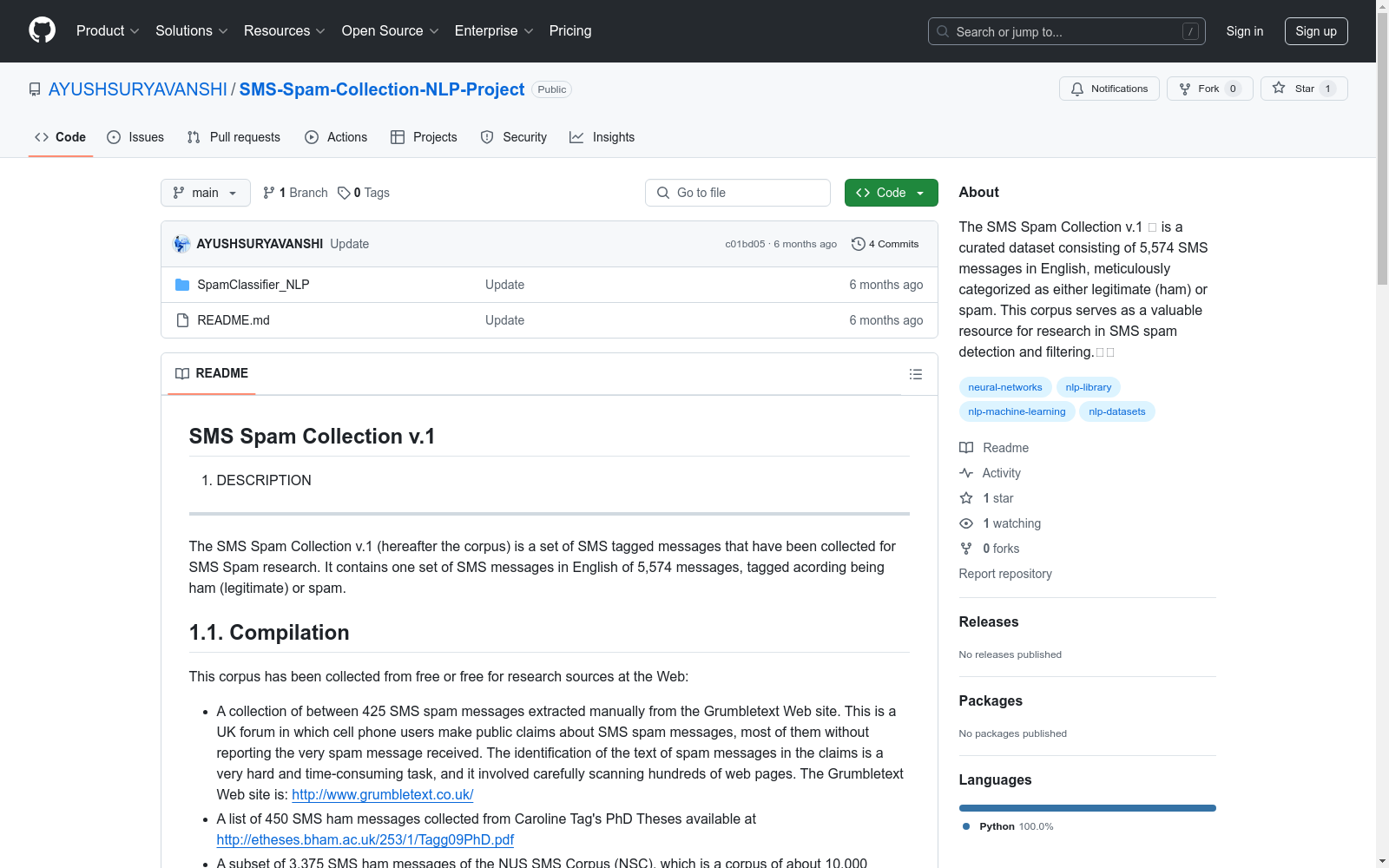Open the main branch dropdown
This screenshot has height=868, width=1389.
click(x=205, y=193)
